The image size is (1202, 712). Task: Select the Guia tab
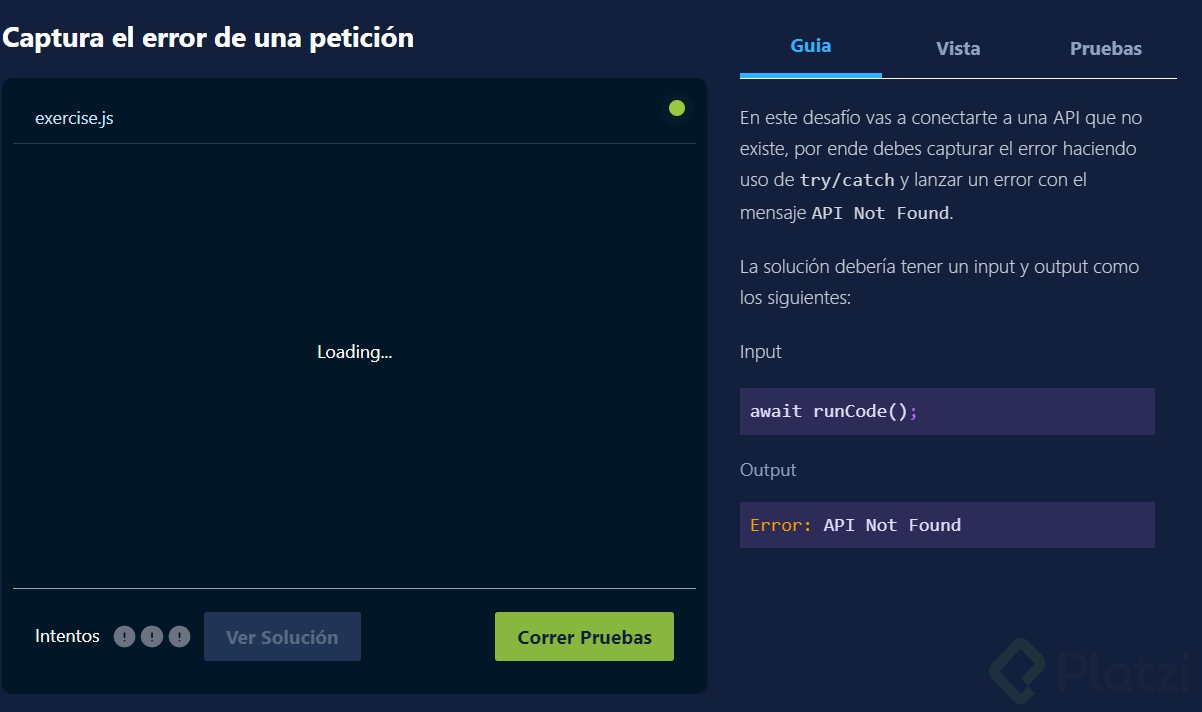click(x=810, y=45)
